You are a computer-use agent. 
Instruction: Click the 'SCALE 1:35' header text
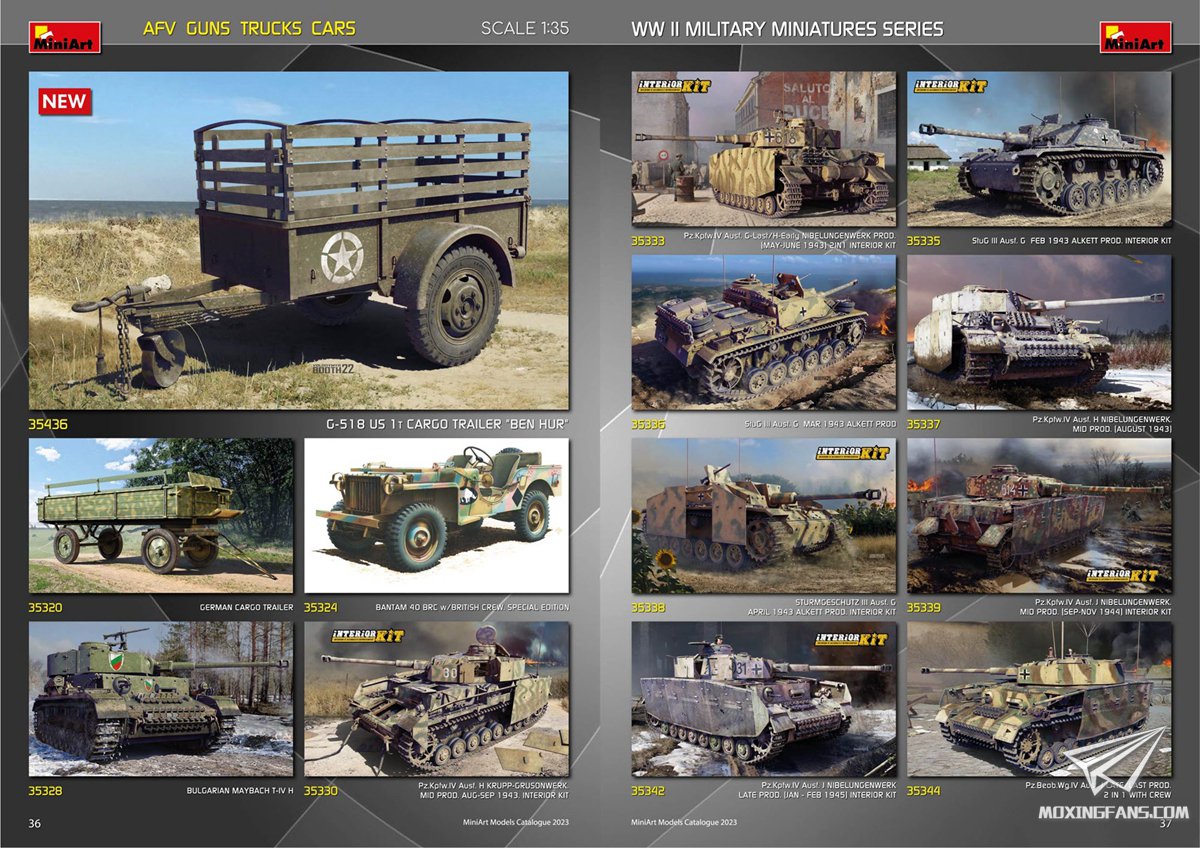(525, 29)
